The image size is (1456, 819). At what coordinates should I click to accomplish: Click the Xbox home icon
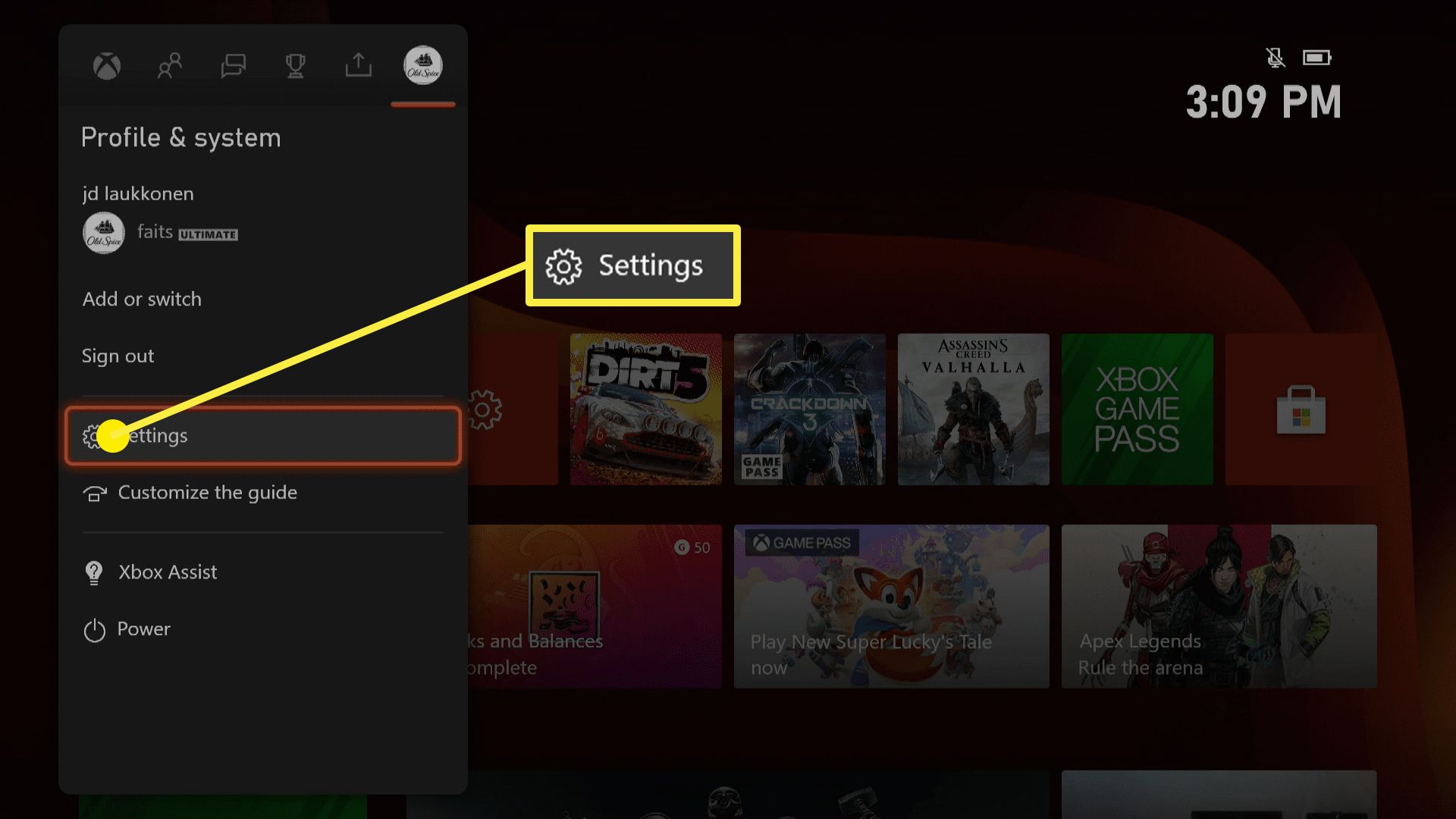(106, 65)
